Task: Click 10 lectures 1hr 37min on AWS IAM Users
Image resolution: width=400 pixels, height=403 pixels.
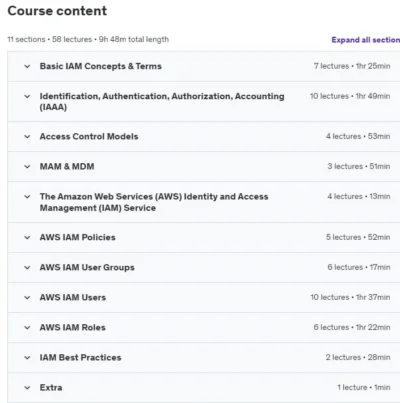Action: coord(350,297)
